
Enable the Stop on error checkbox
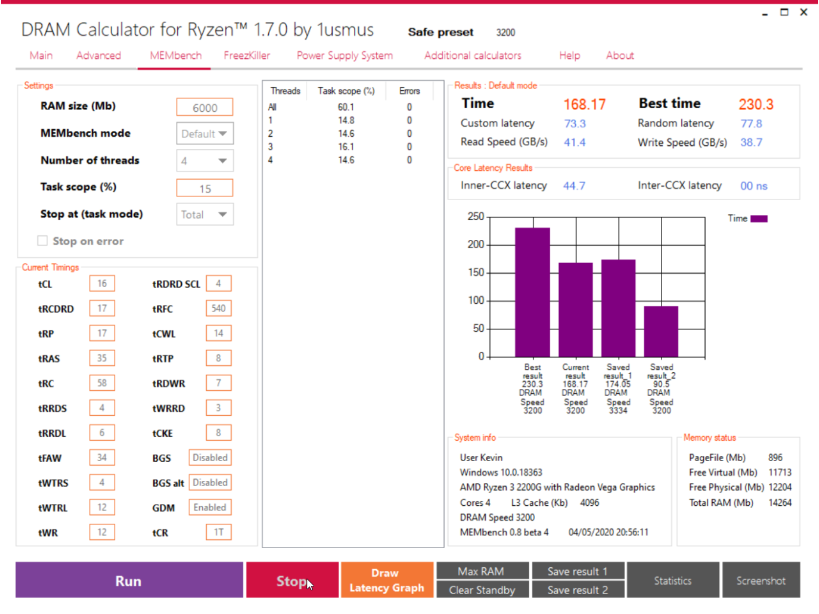(x=42, y=241)
